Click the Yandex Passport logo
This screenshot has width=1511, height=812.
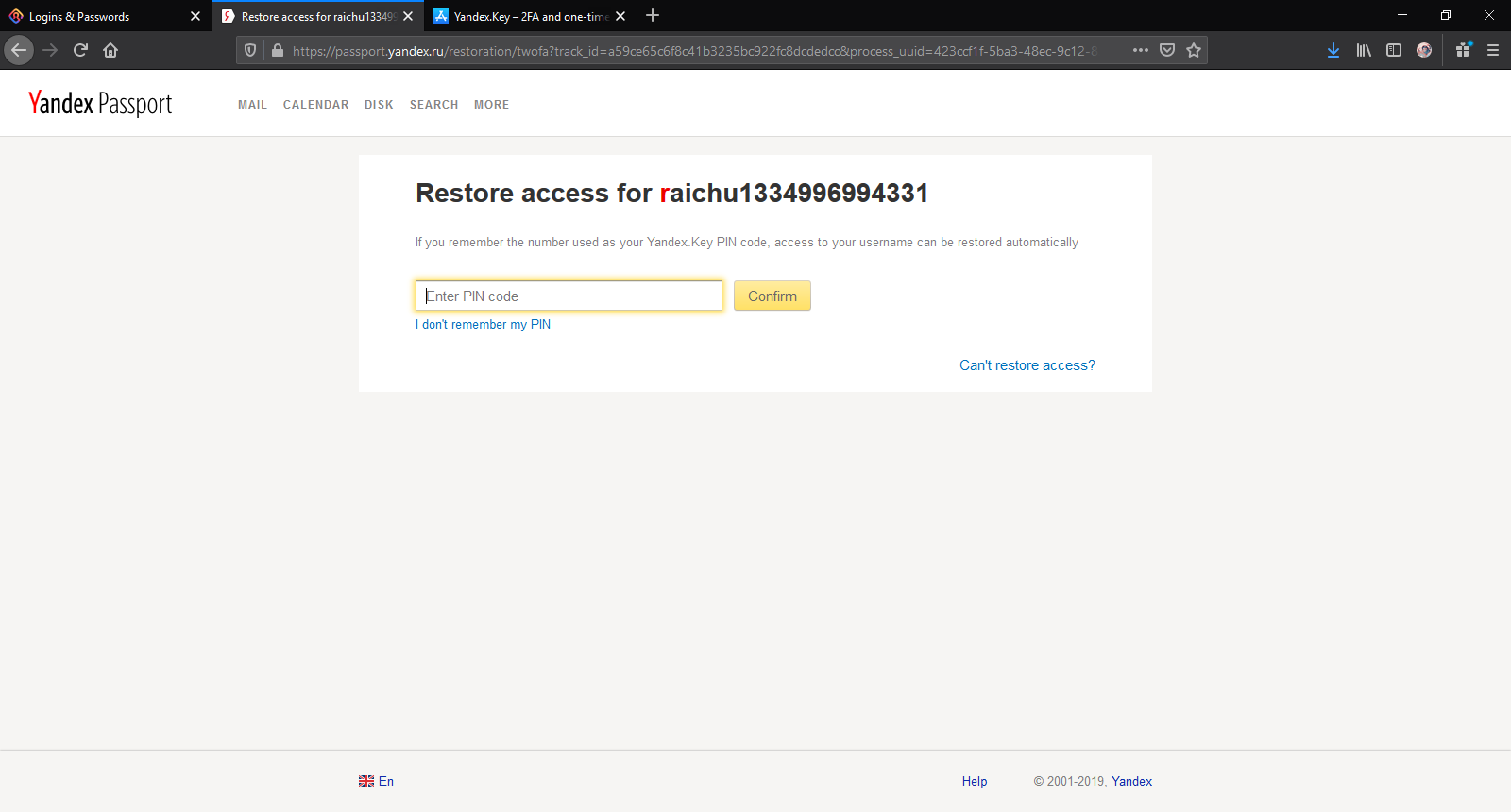(x=100, y=103)
